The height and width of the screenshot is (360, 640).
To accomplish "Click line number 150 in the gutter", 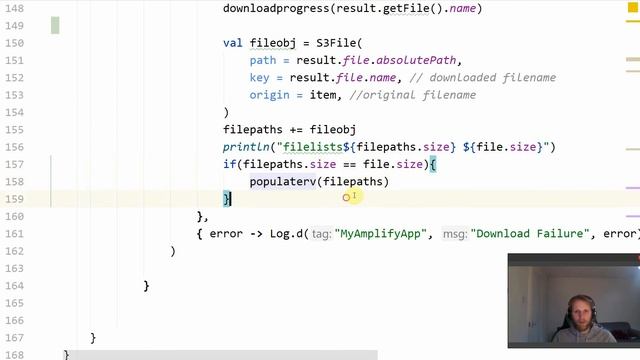I will tap(14, 43).
